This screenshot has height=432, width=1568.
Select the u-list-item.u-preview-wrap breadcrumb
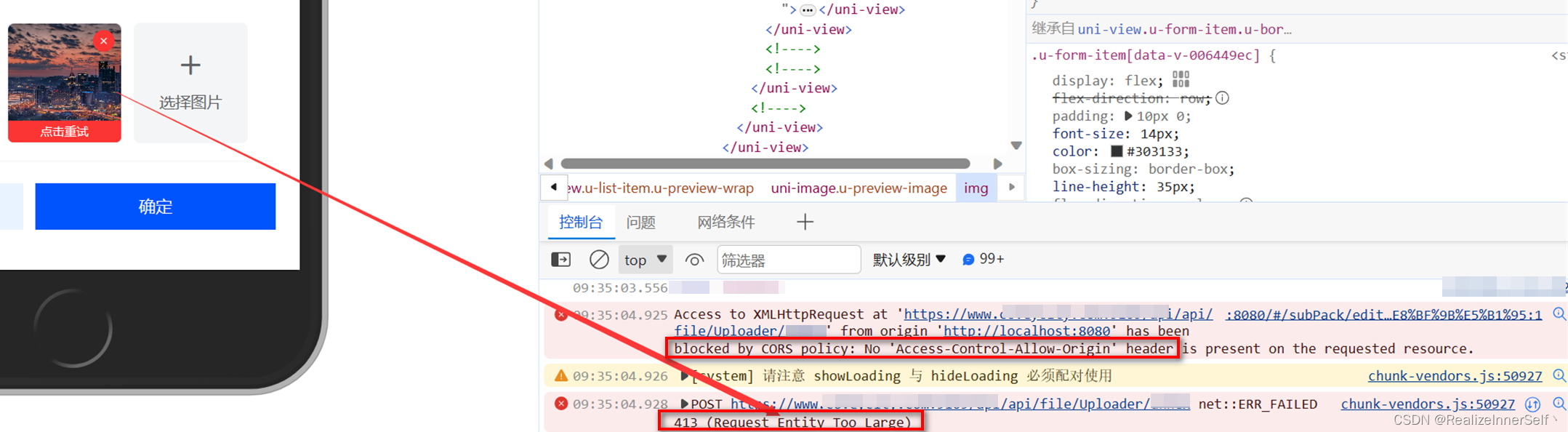pyautogui.click(x=660, y=188)
